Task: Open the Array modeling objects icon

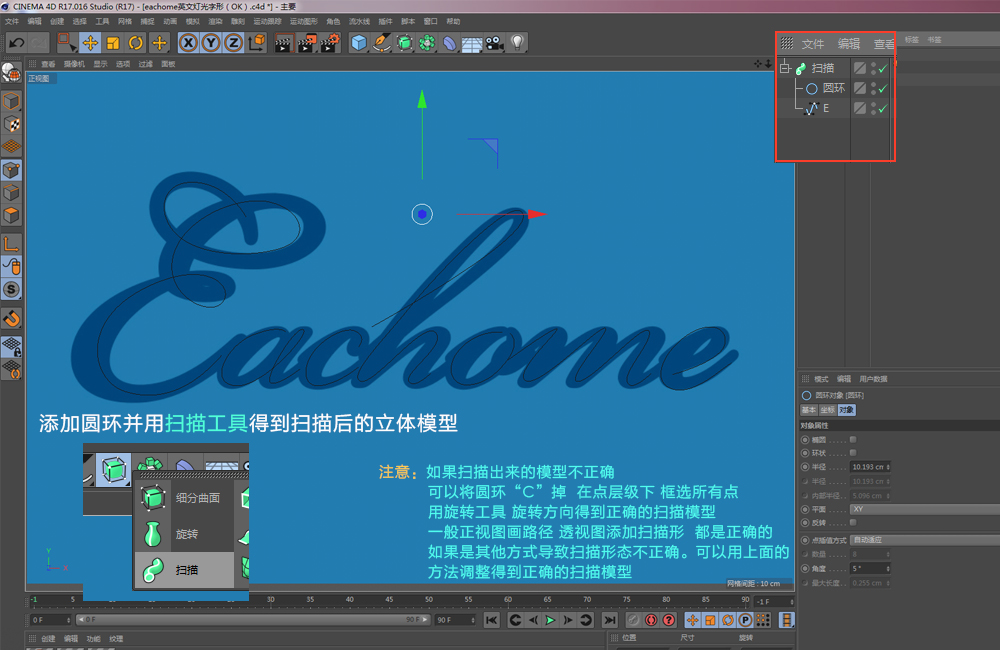Action: point(427,43)
